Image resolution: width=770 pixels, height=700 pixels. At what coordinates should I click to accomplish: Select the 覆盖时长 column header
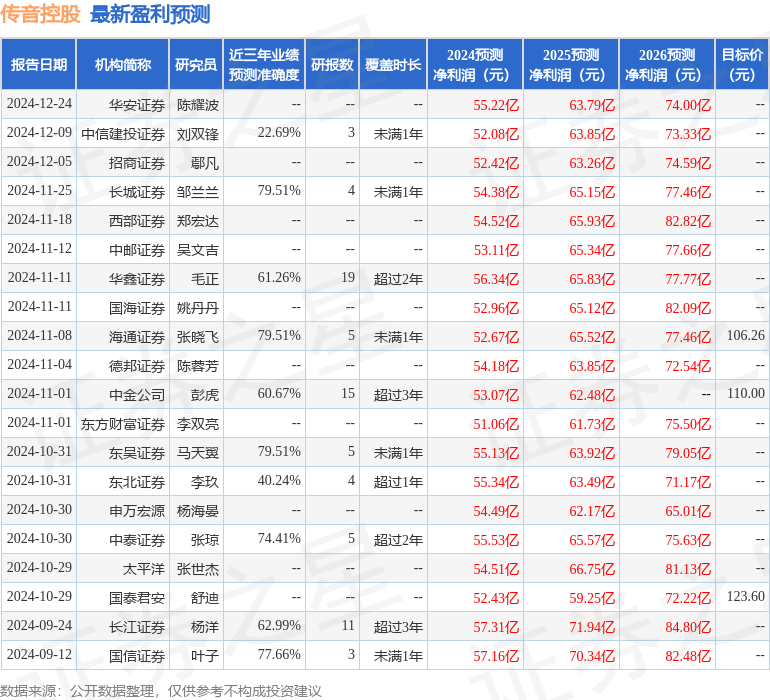point(393,64)
